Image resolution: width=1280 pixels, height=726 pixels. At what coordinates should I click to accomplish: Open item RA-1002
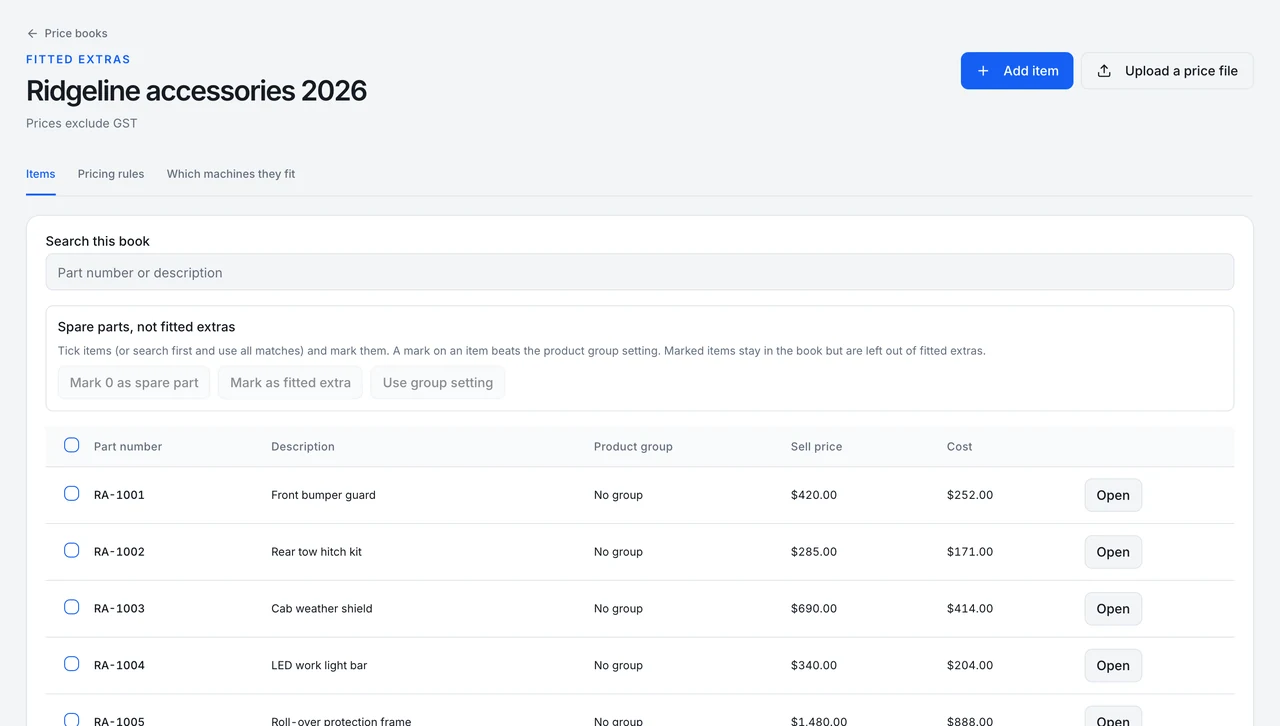[x=1113, y=552]
